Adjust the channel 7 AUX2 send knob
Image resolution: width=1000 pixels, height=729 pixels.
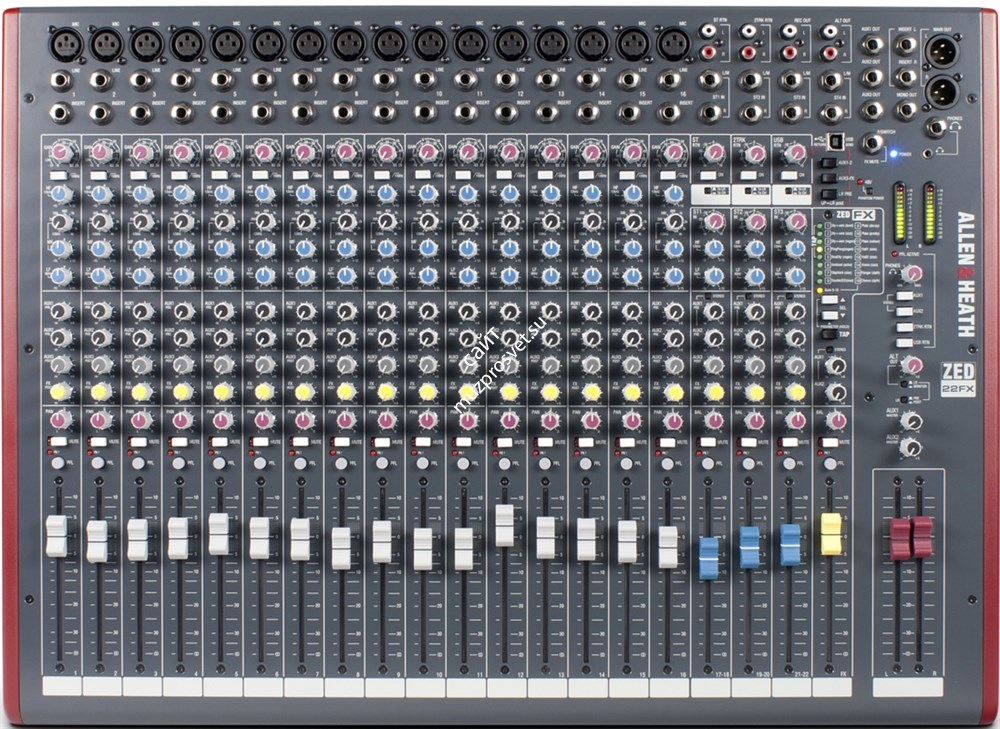pyautogui.click(x=304, y=337)
